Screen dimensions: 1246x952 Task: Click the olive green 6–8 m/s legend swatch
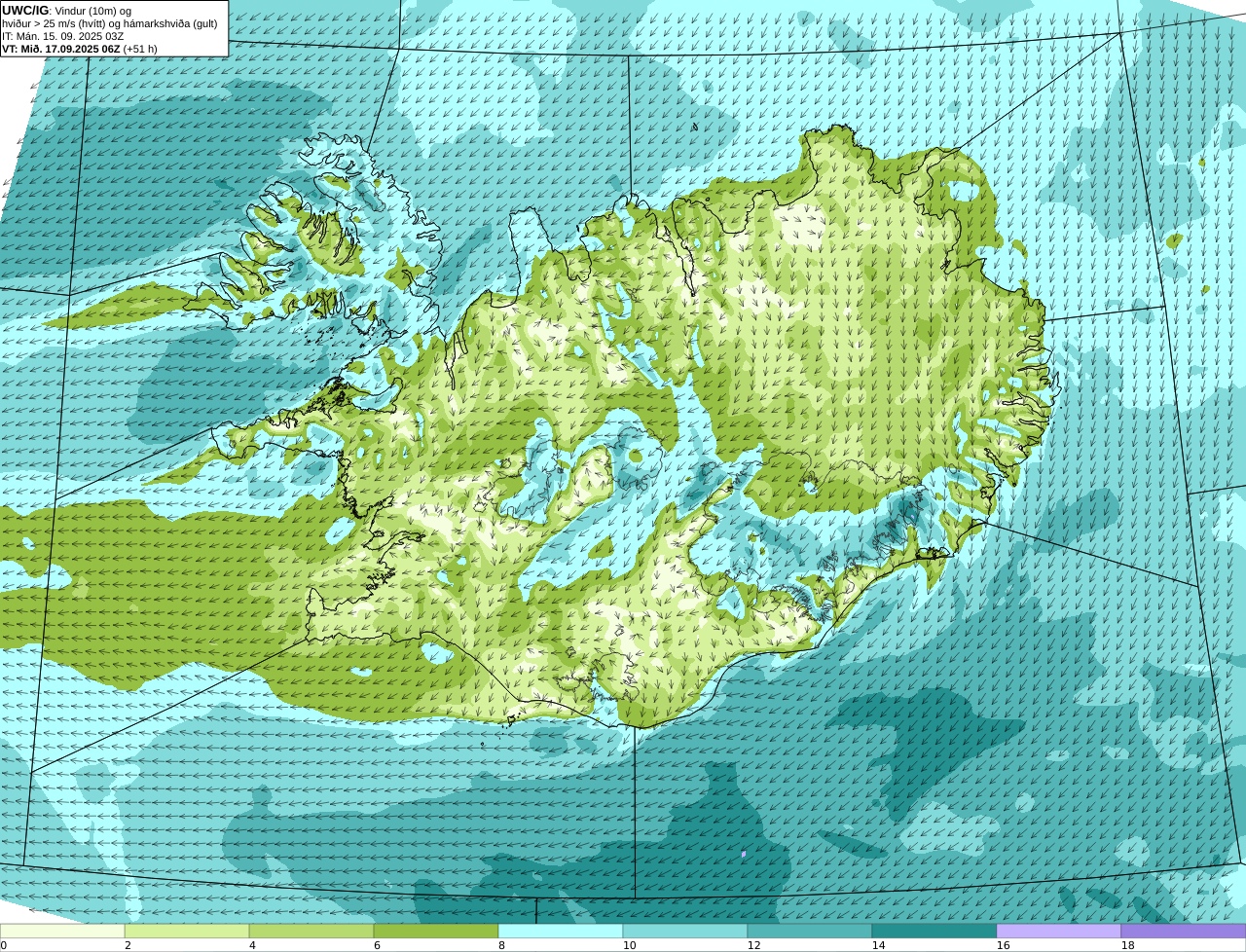click(436, 931)
